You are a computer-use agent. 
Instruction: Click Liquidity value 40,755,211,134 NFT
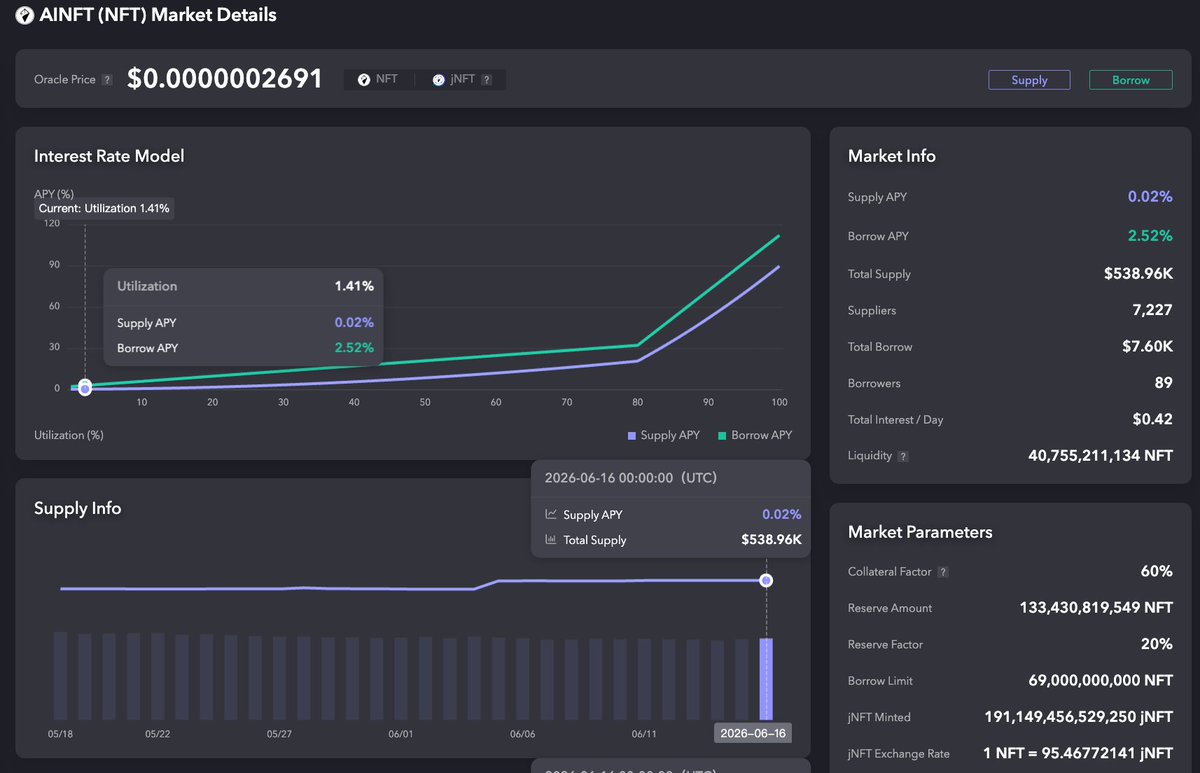coord(1100,456)
